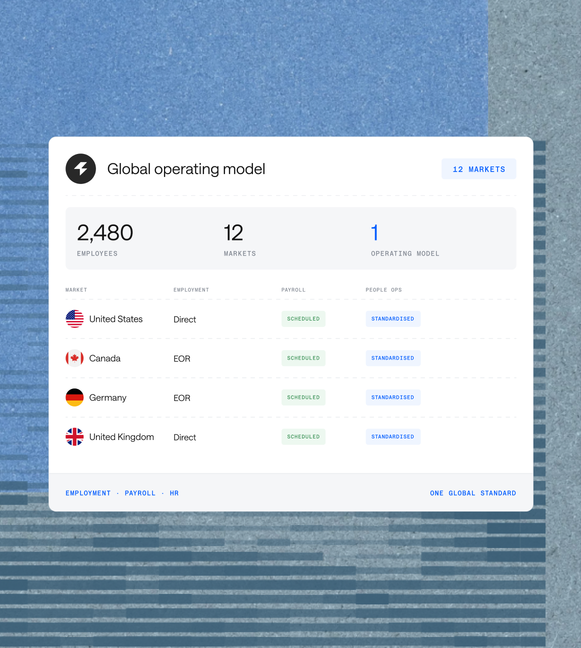The image size is (581, 648).
Task: Open the 12 MARKETS badge
Action: click(x=479, y=169)
